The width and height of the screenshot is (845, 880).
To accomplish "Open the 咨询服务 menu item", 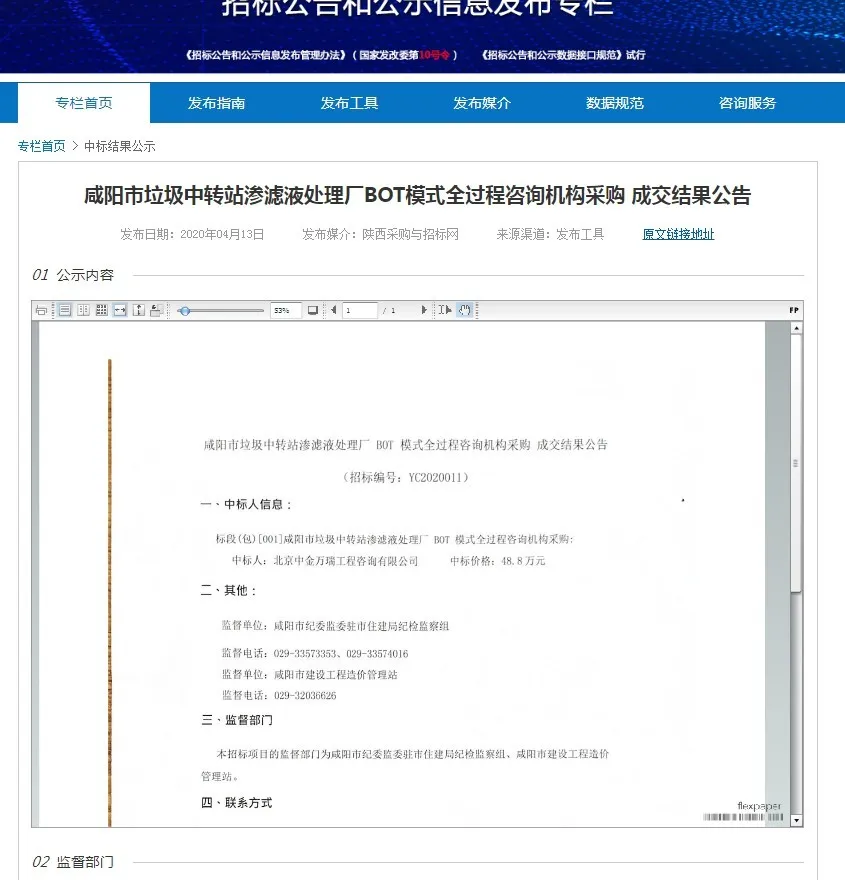I will pyautogui.click(x=747, y=103).
